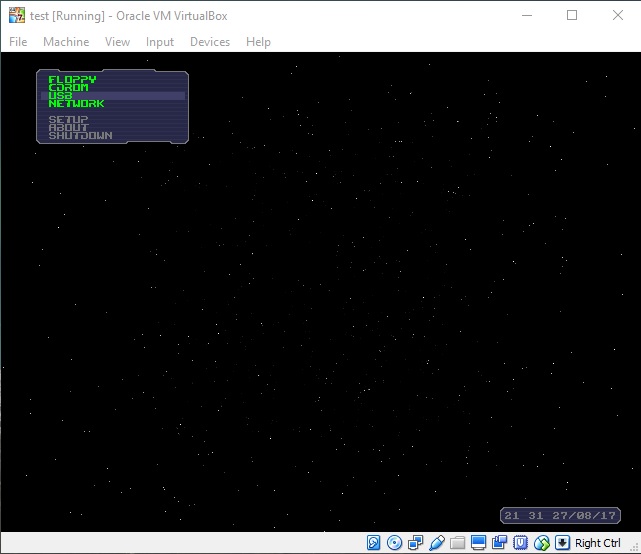The image size is (641, 554).
Task: Choose SHUTDOWN in the boot menu
Action: click(80, 135)
